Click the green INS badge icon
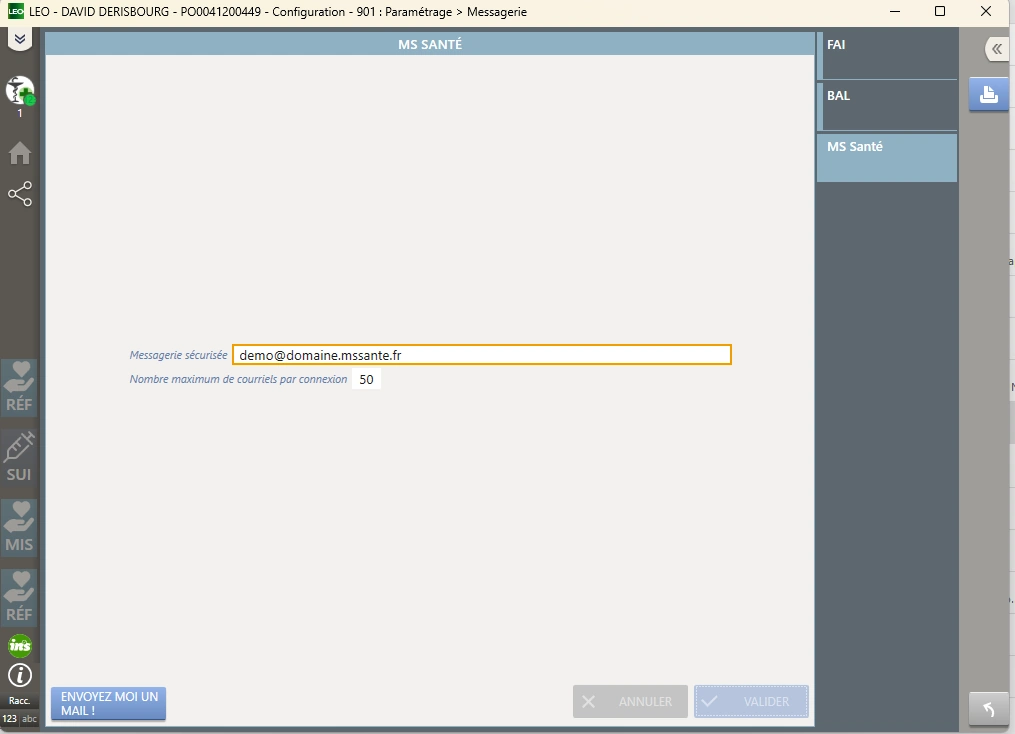 click(x=20, y=645)
